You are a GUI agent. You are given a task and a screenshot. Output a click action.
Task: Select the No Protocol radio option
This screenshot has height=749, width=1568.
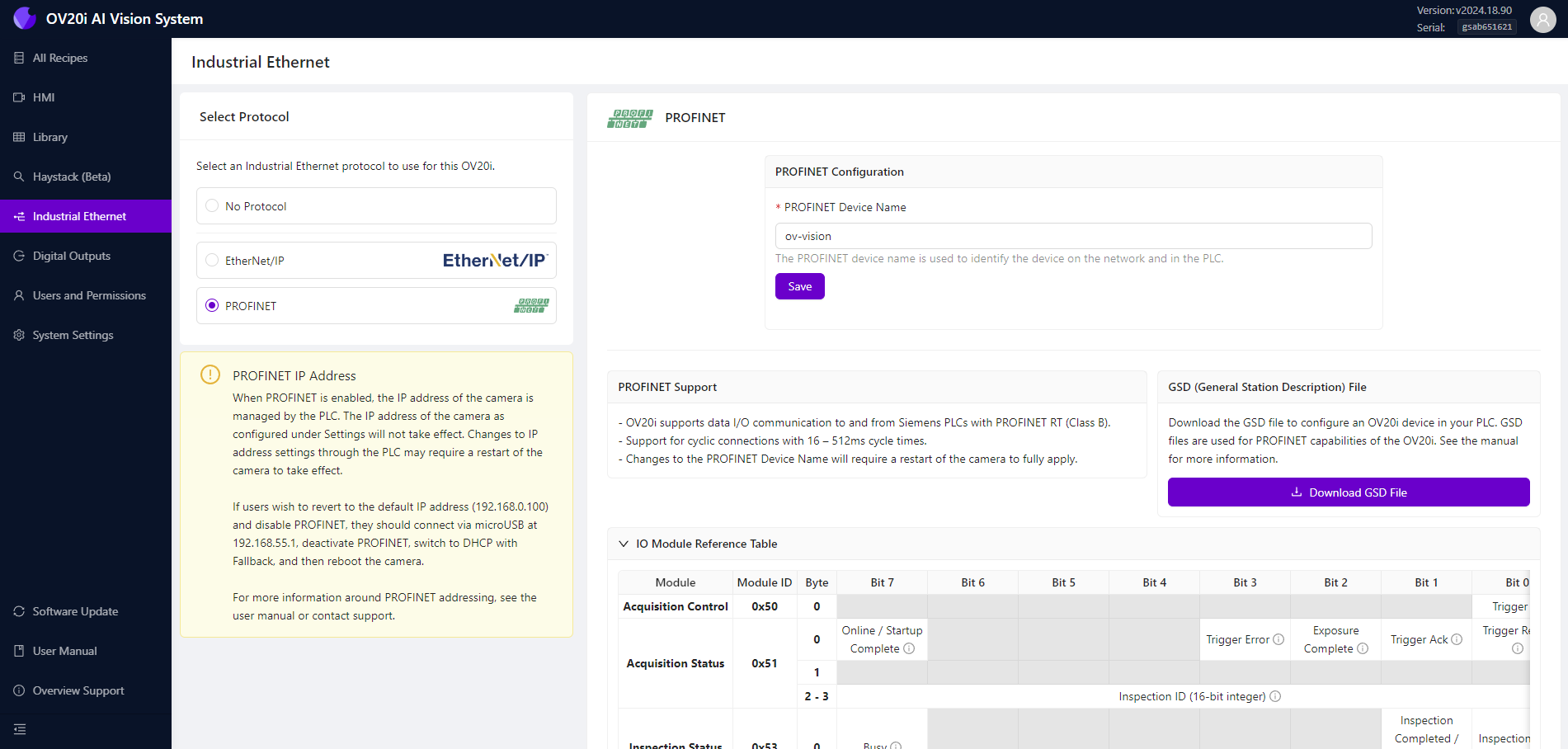pyautogui.click(x=212, y=206)
